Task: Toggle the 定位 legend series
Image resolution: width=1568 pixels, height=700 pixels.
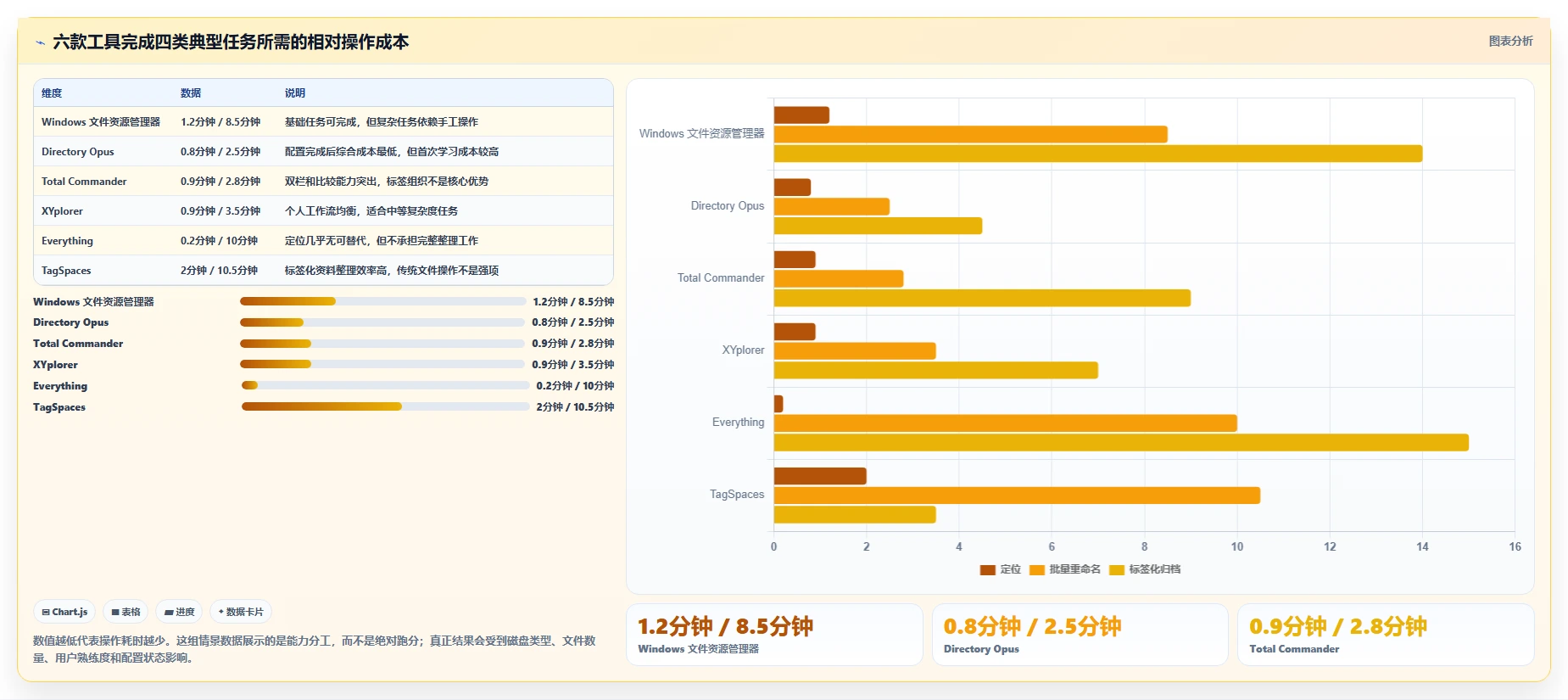Action: point(1000,569)
